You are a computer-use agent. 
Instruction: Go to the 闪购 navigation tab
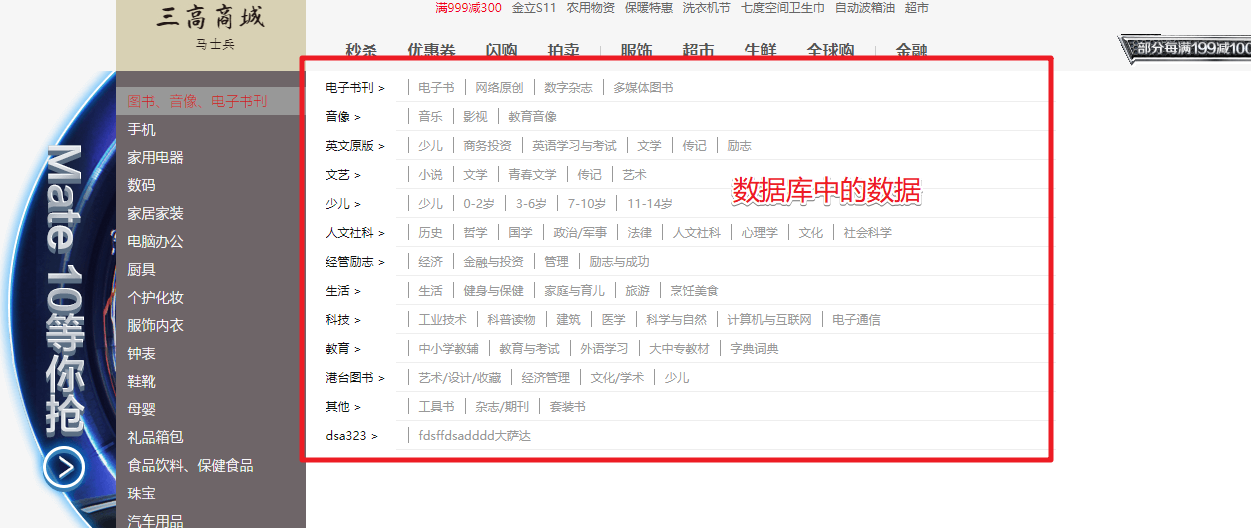click(501, 50)
